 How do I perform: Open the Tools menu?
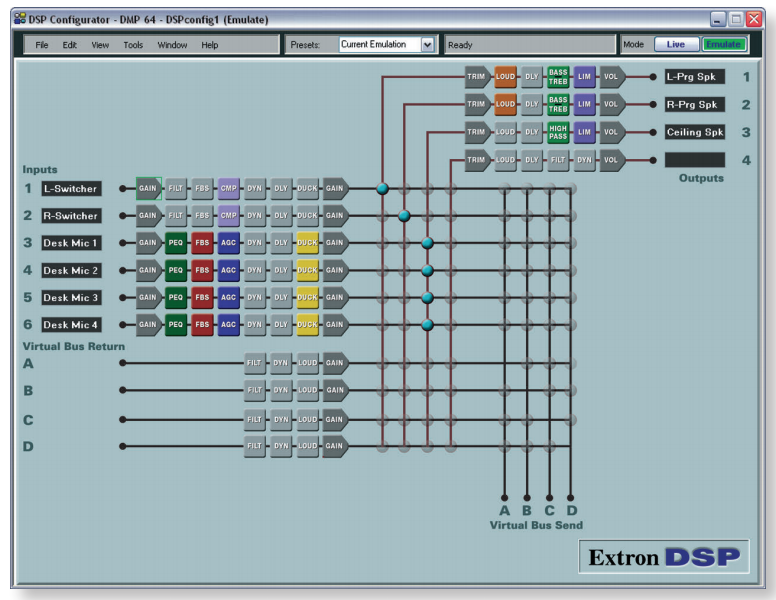pyautogui.click(x=133, y=45)
